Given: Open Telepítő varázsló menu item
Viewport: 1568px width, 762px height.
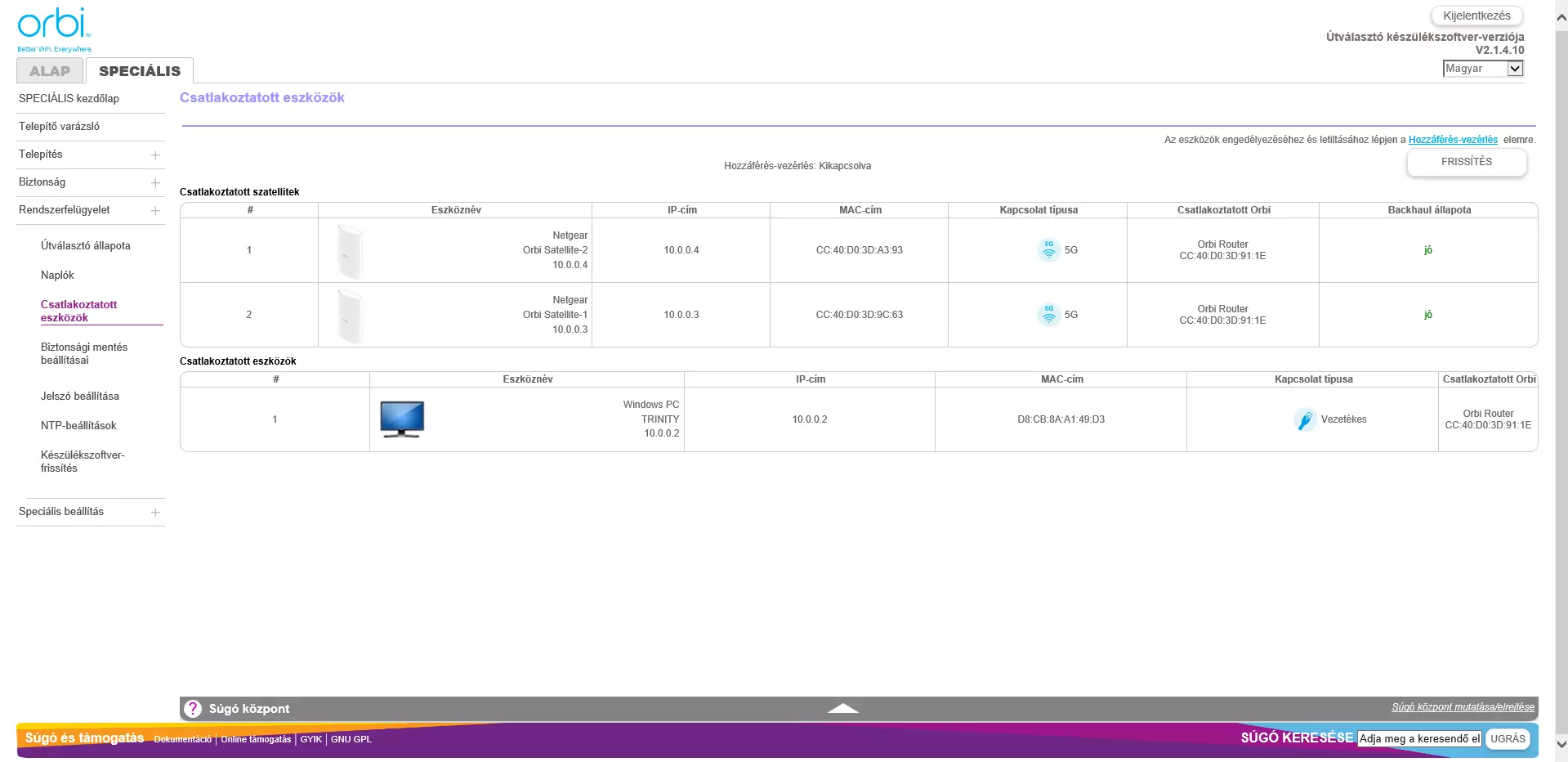Looking at the screenshot, I should (59, 126).
